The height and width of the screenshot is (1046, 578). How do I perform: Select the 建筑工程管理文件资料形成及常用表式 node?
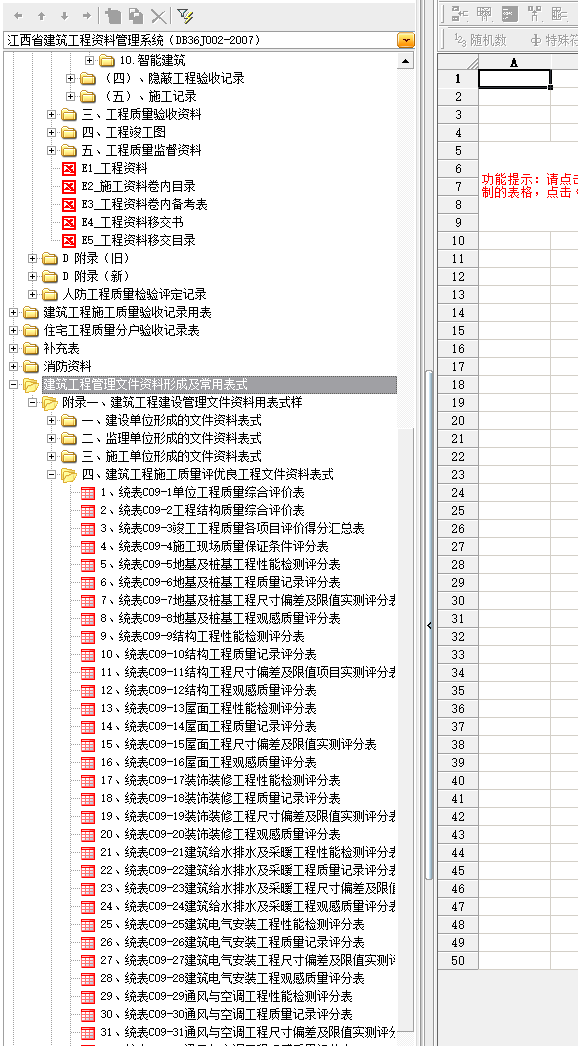(146, 385)
